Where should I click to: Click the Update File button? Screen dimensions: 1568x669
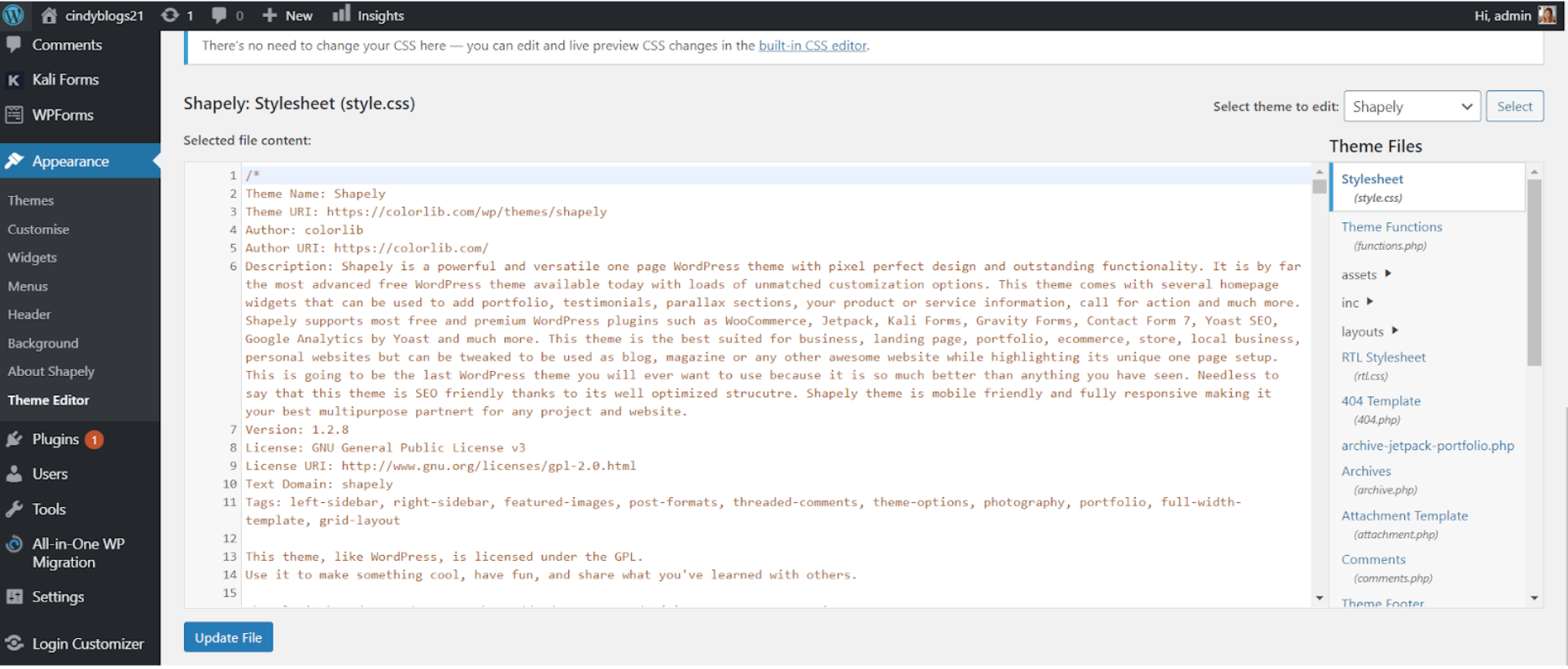[x=228, y=638]
